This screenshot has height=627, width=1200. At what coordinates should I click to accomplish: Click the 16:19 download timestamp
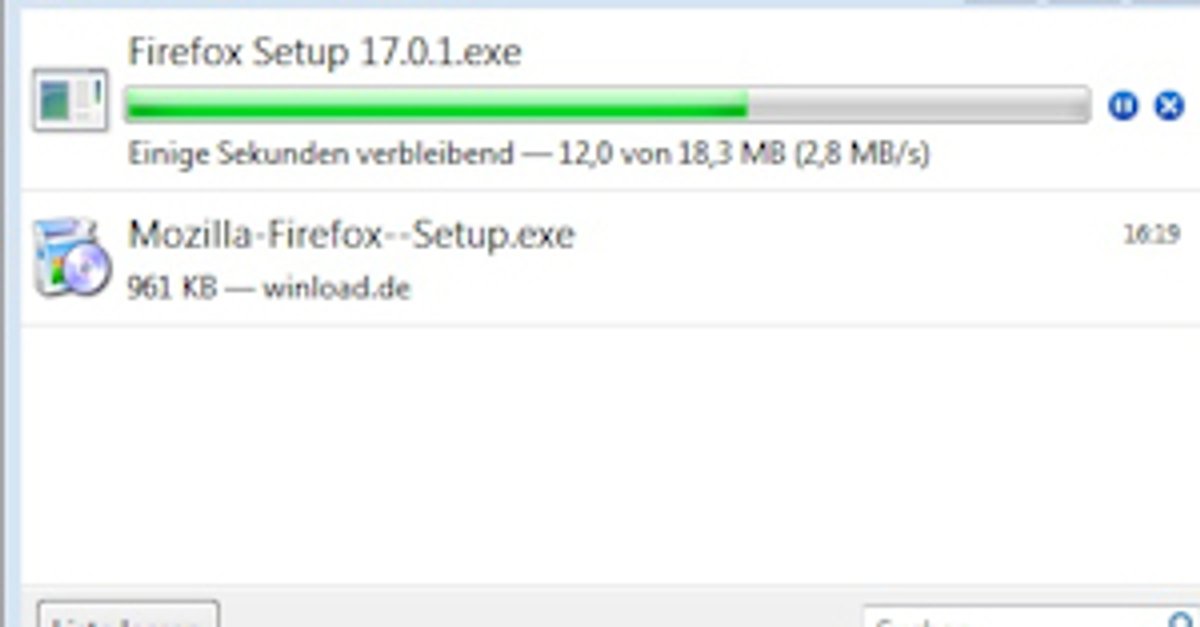click(x=1152, y=236)
